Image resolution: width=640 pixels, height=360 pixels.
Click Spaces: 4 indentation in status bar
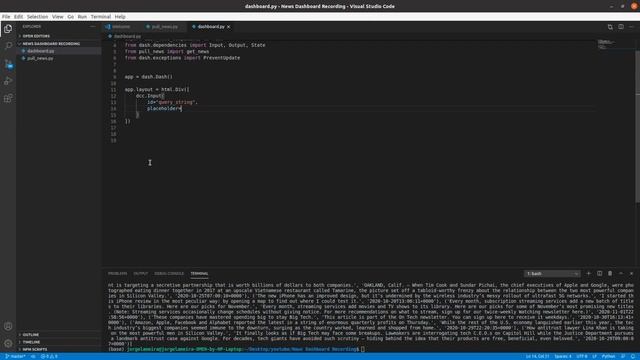tap(563, 356)
